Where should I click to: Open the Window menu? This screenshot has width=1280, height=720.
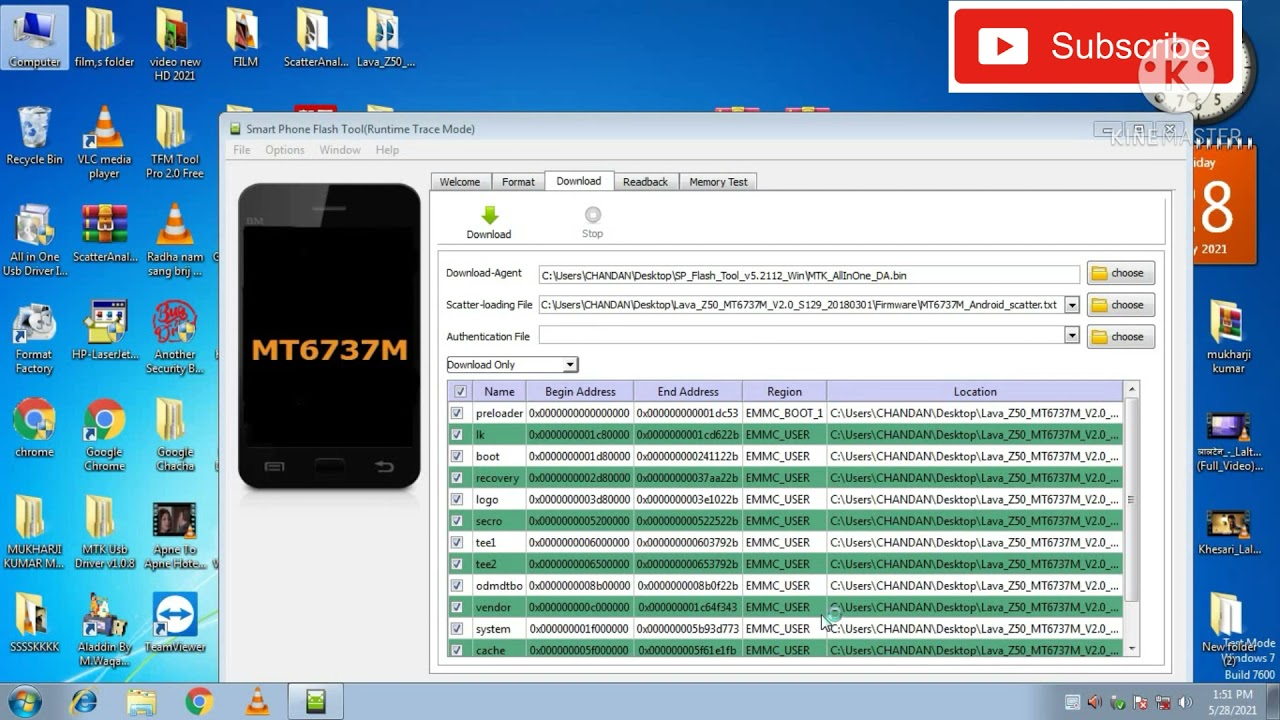point(340,150)
